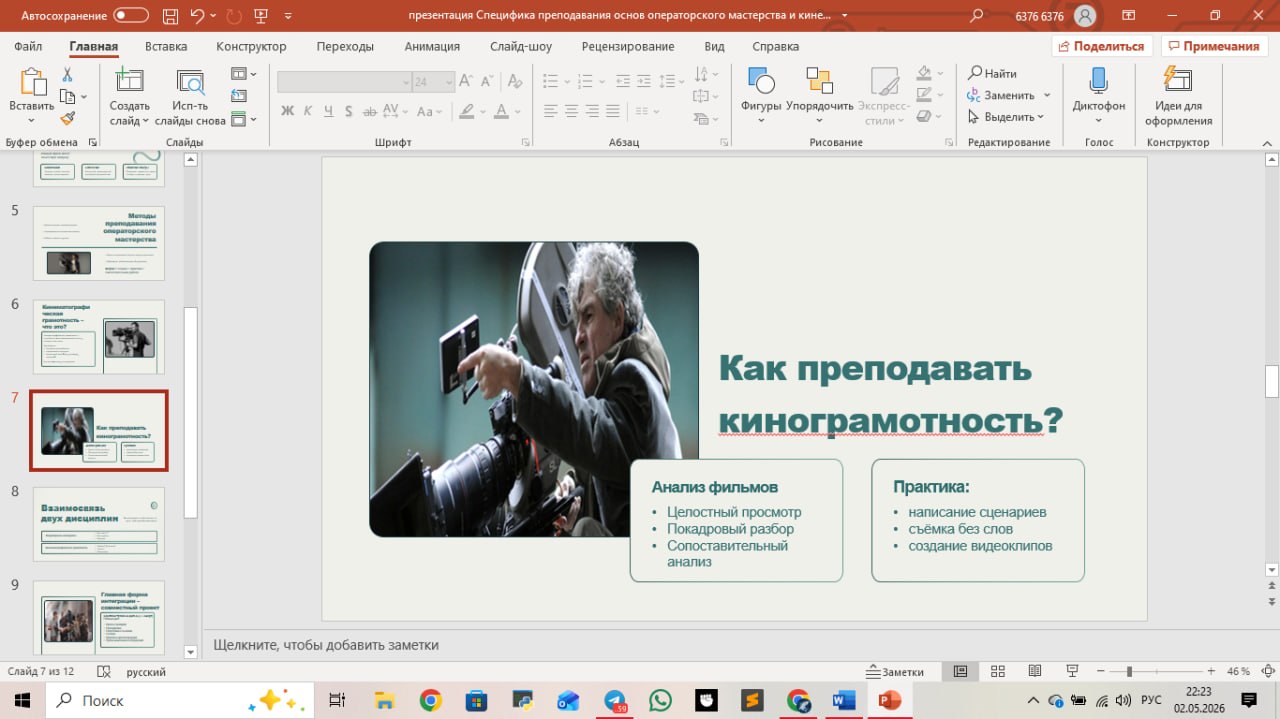The width and height of the screenshot is (1280, 719).
Task: Click the Save icon in title bar
Action: [170, 16]
